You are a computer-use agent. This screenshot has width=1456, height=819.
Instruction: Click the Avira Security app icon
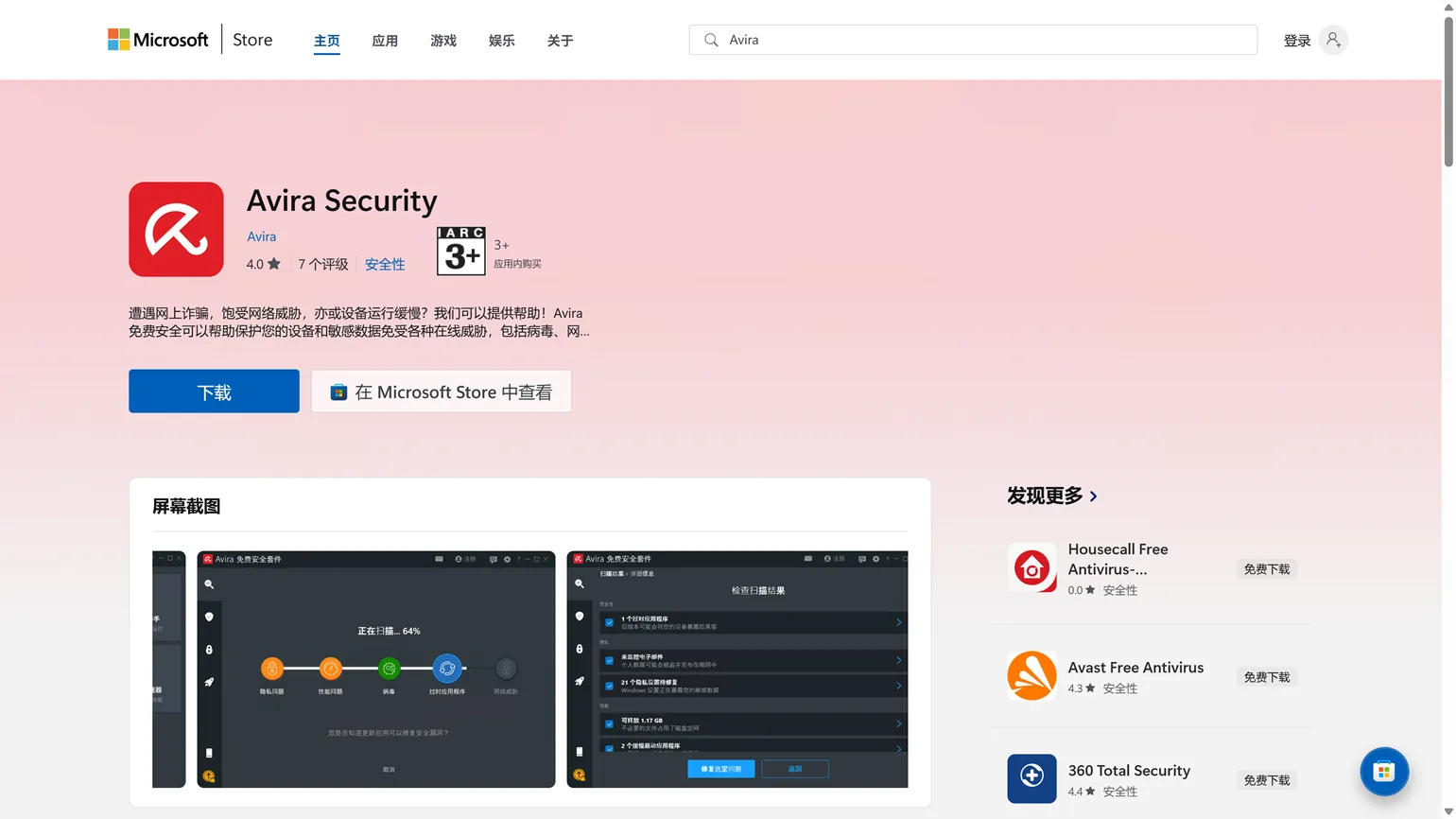point(176,230)
